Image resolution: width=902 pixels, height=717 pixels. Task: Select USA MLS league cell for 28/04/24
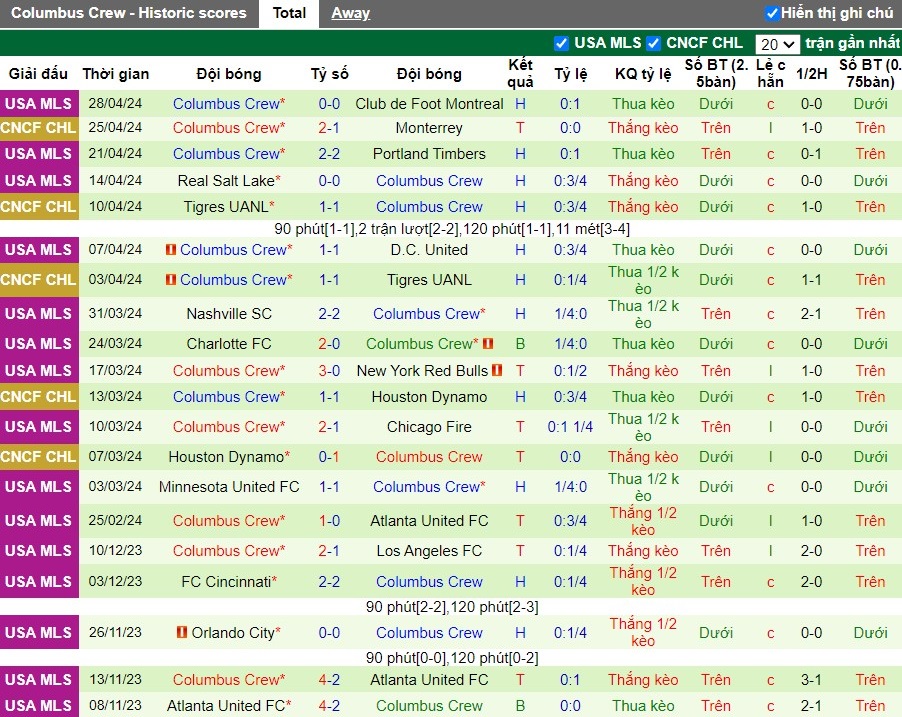click(x=39, y=104)
